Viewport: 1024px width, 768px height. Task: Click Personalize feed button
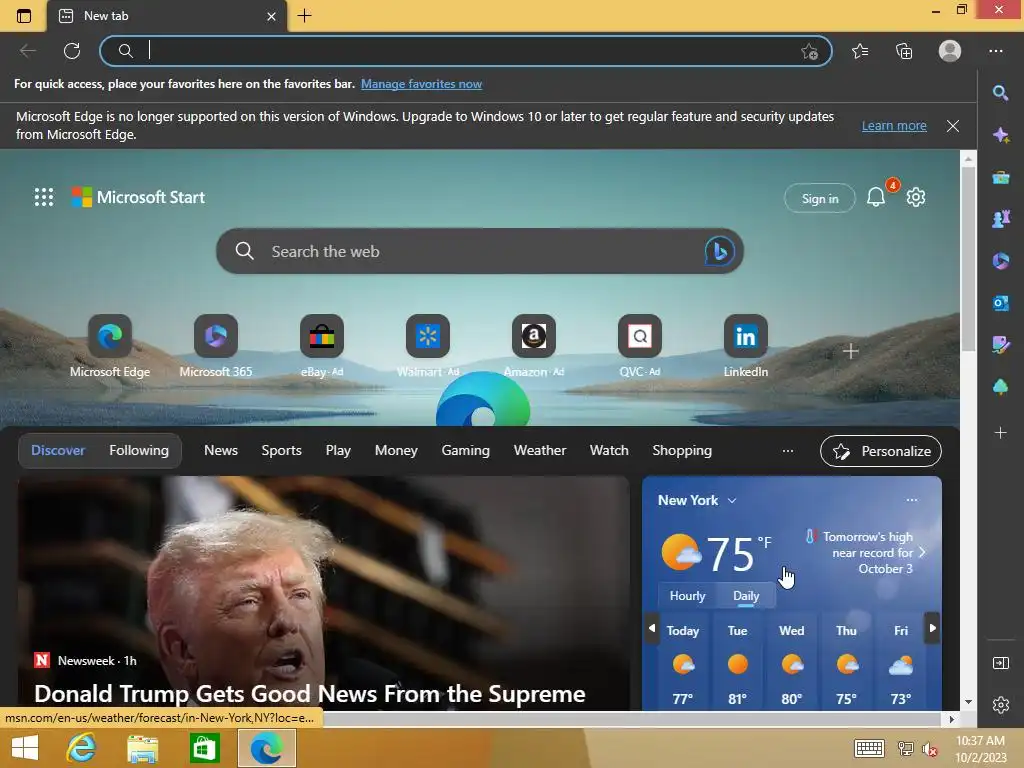coord(881,451)
